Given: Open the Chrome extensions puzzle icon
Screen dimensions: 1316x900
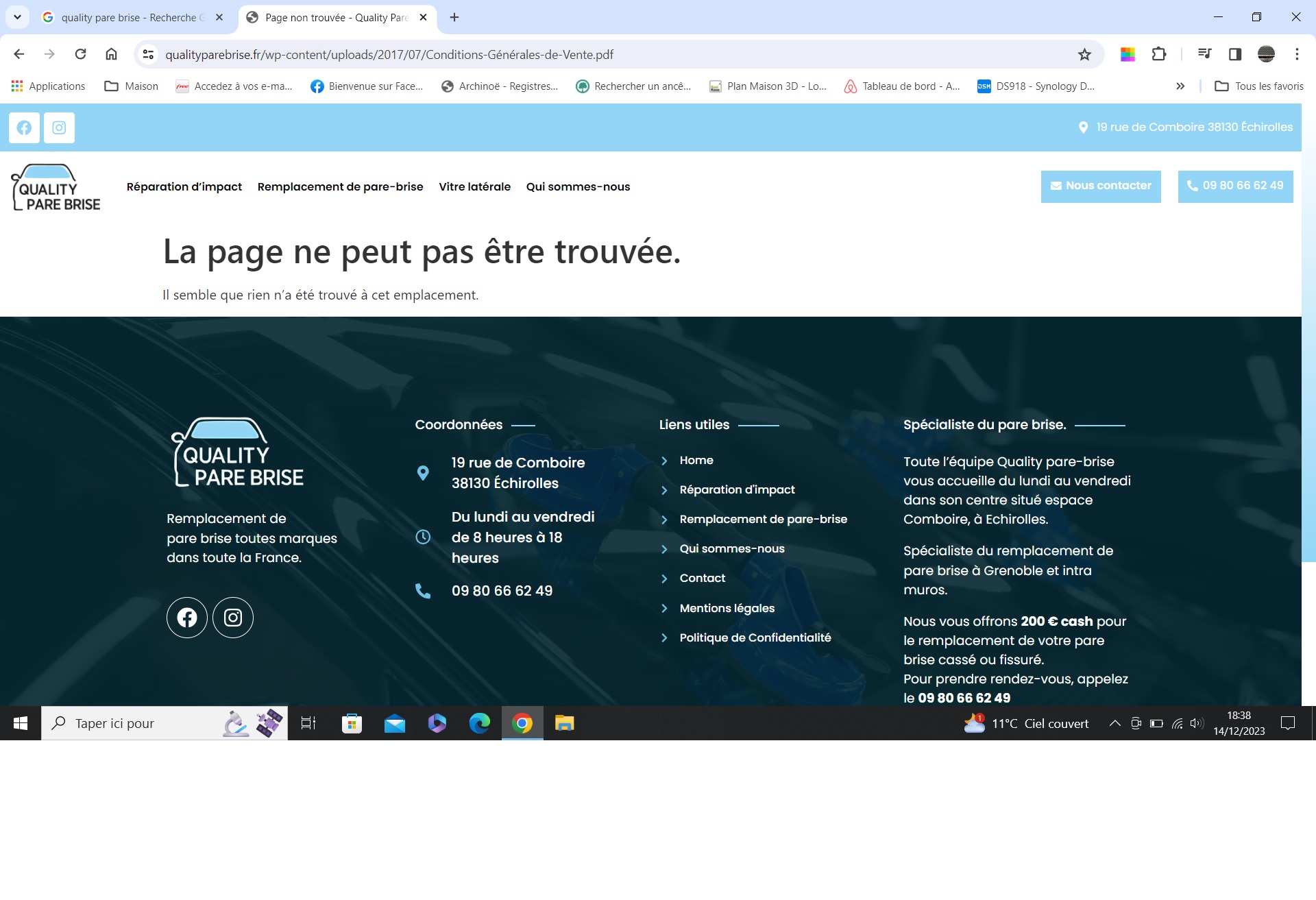Looking at the screenshot, I should [1159, 54].
